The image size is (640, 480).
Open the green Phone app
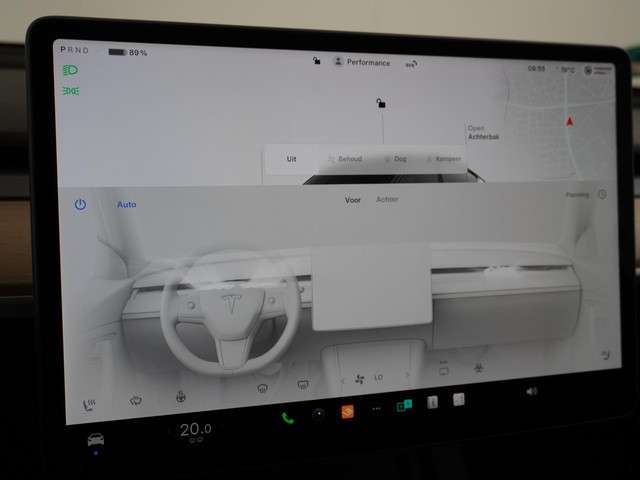[288, 418]
